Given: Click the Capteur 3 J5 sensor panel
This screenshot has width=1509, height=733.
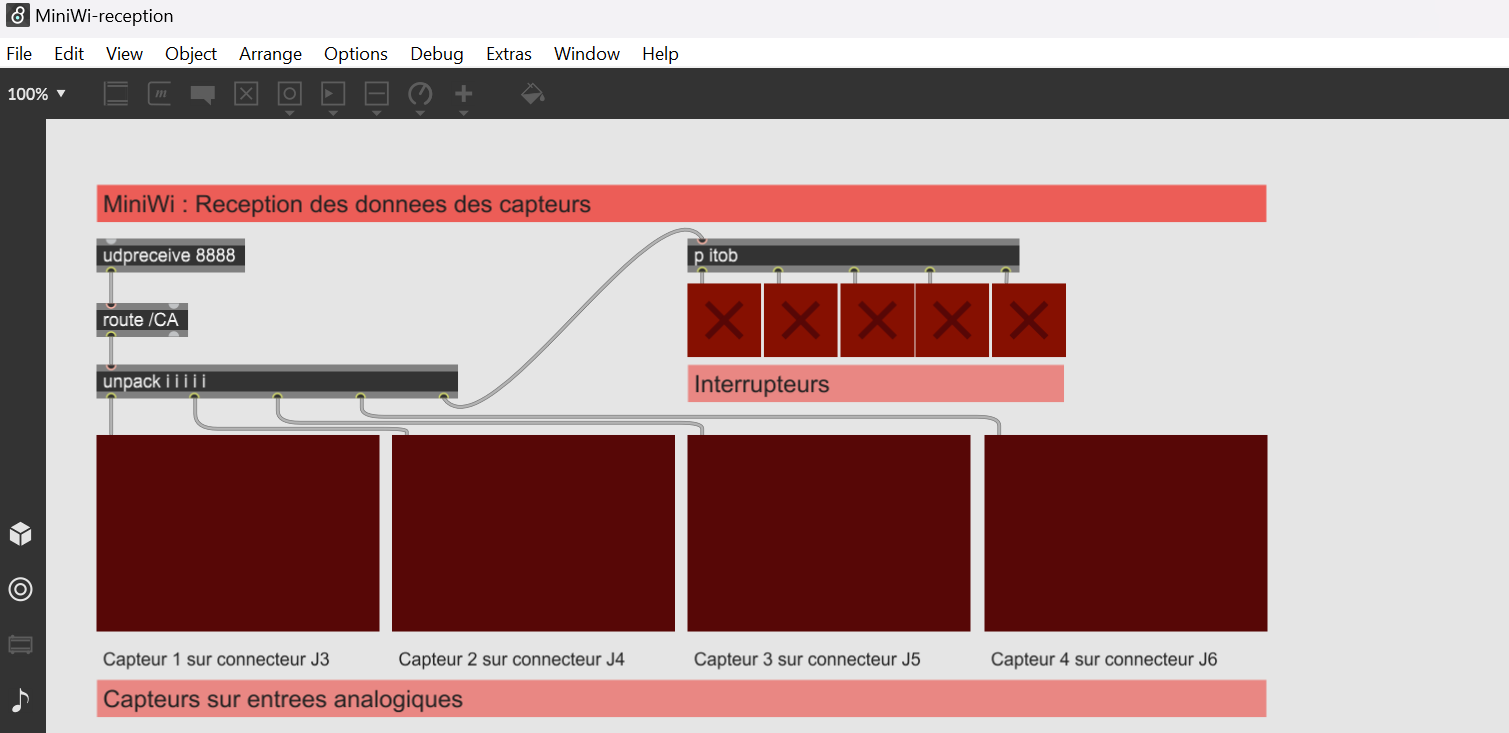Looking at the screenshot, I should (829, 533).
